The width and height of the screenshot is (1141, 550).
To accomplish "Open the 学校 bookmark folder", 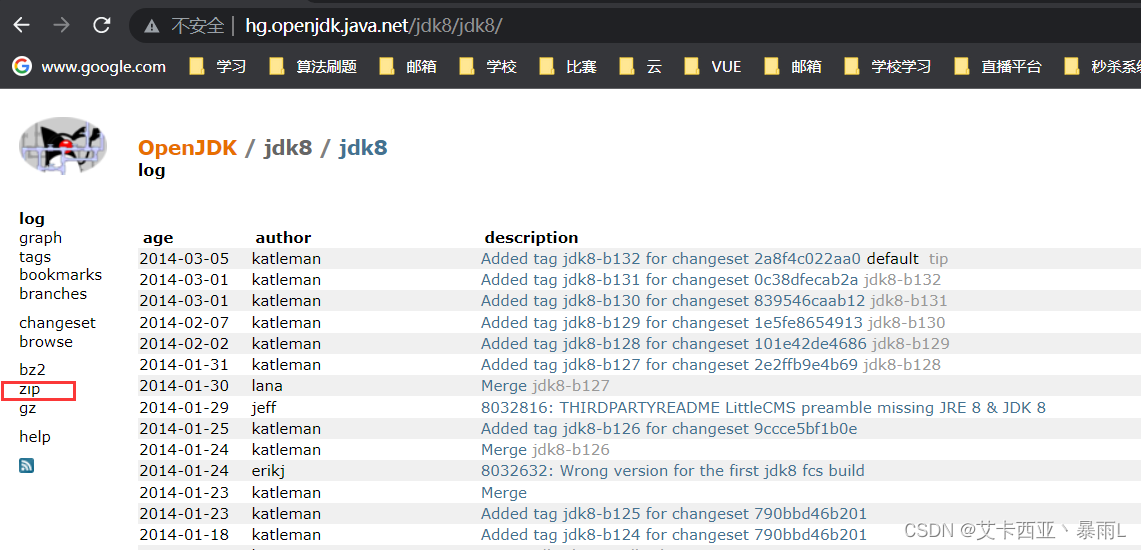I will (488, 67).
